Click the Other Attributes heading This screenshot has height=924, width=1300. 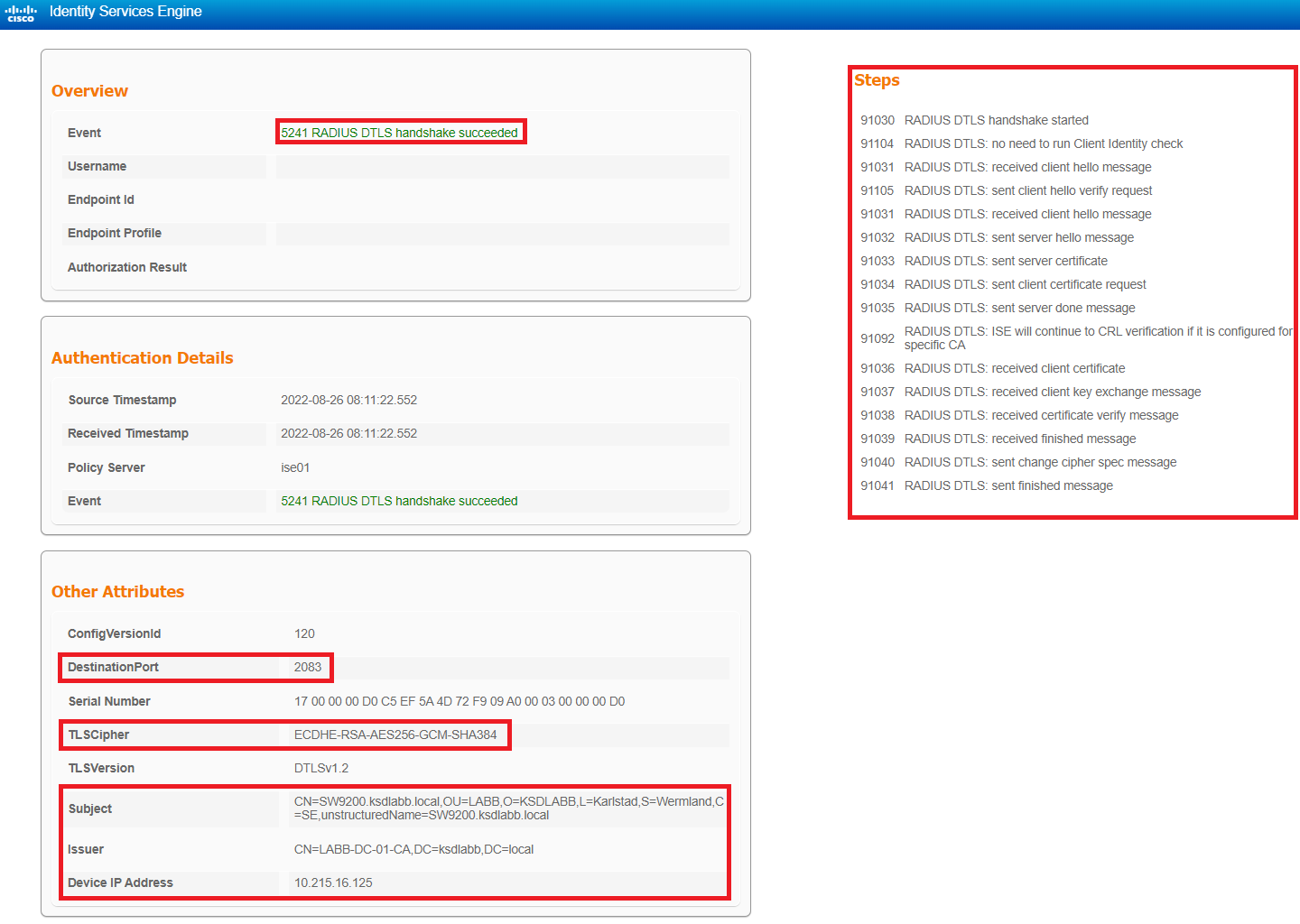pyautogui.click(x=117, y=592)
